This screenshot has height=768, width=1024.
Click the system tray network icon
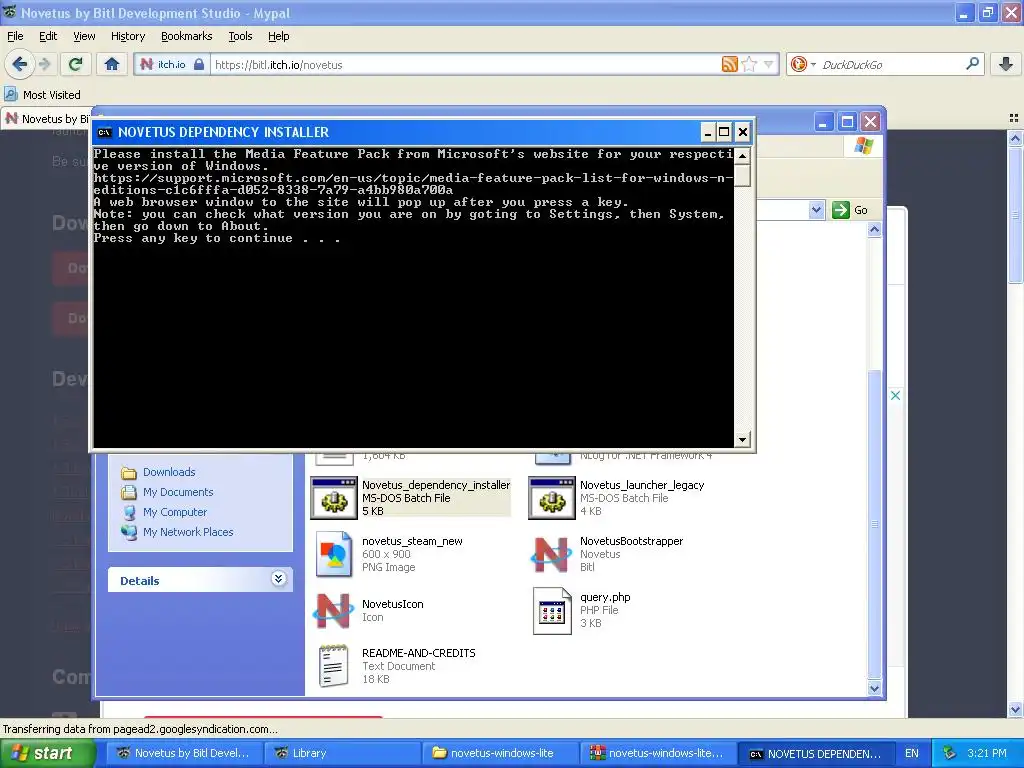(x=949, y=753)
